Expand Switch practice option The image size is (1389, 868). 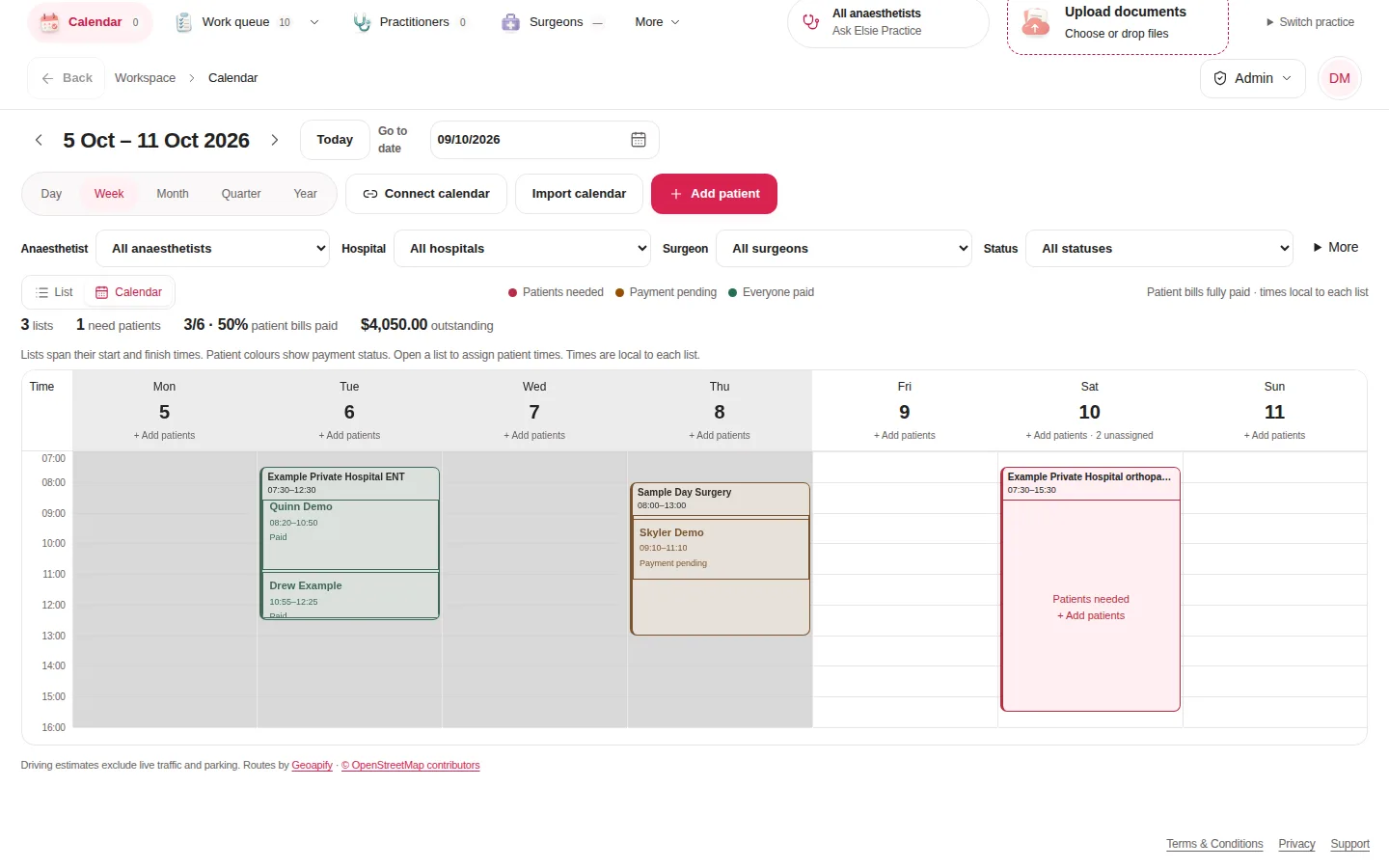(x=1310, y=22)
